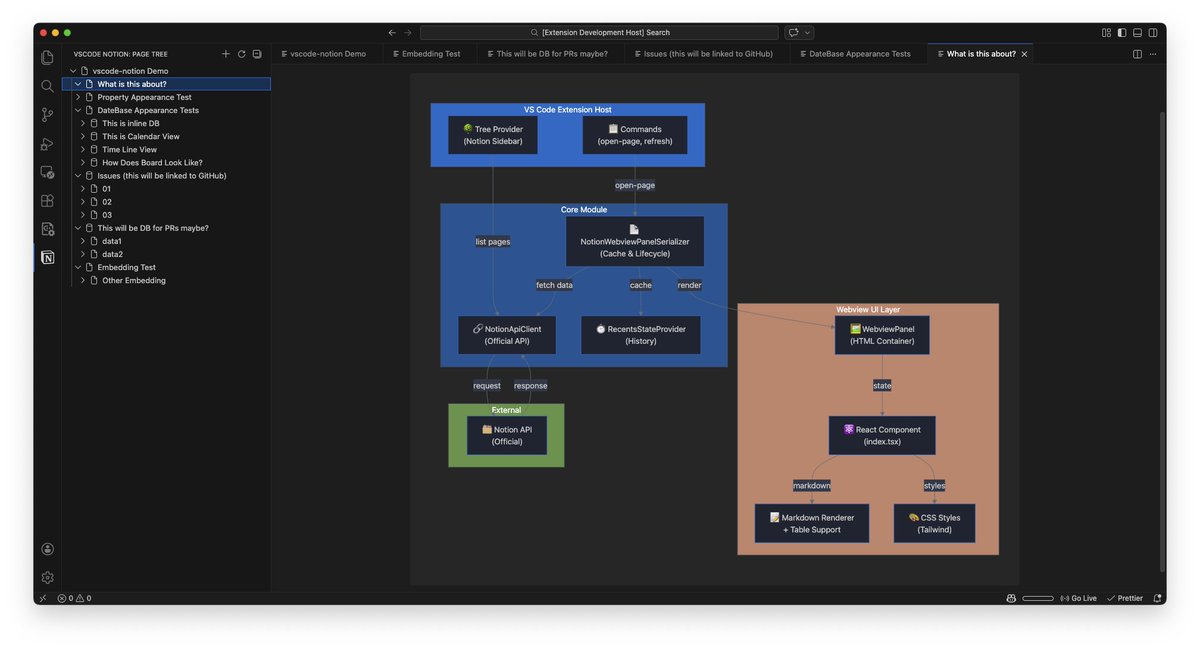Open Copilot chat dropdown arrow

[x=808, y=33]
